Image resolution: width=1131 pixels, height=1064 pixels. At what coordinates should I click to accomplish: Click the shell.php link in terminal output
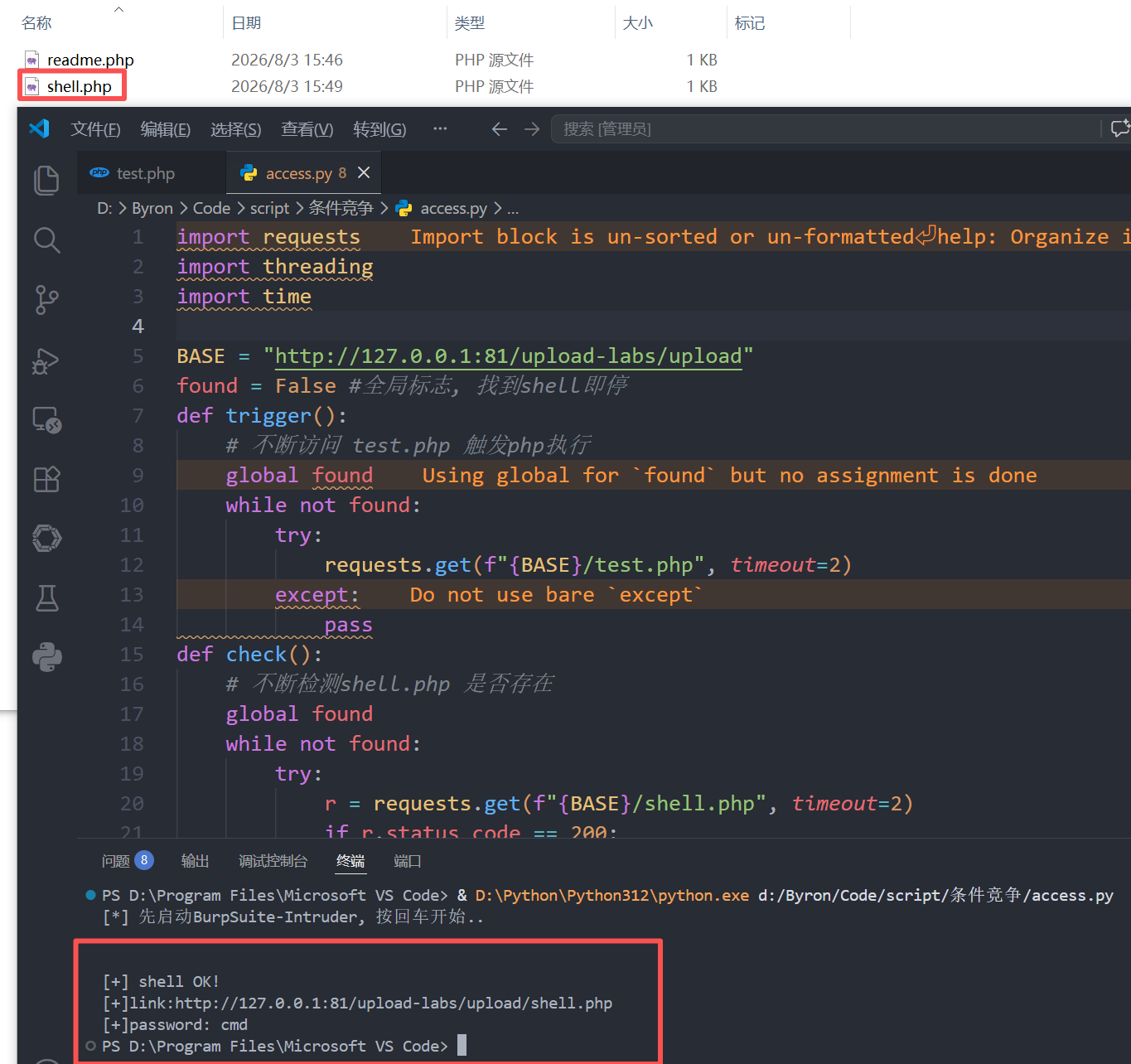[x=394, y=1004]
